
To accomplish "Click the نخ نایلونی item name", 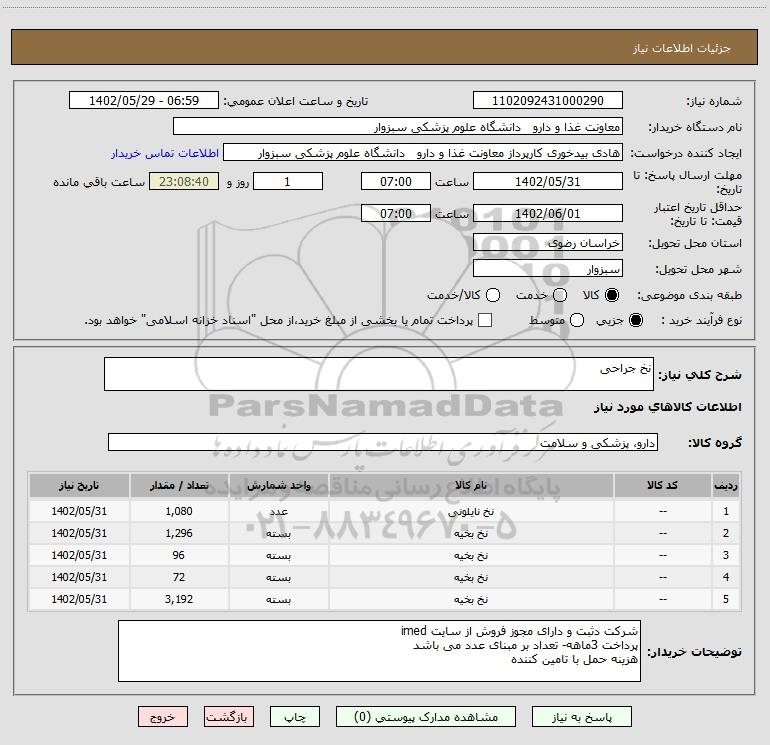I will click(471, 511).
